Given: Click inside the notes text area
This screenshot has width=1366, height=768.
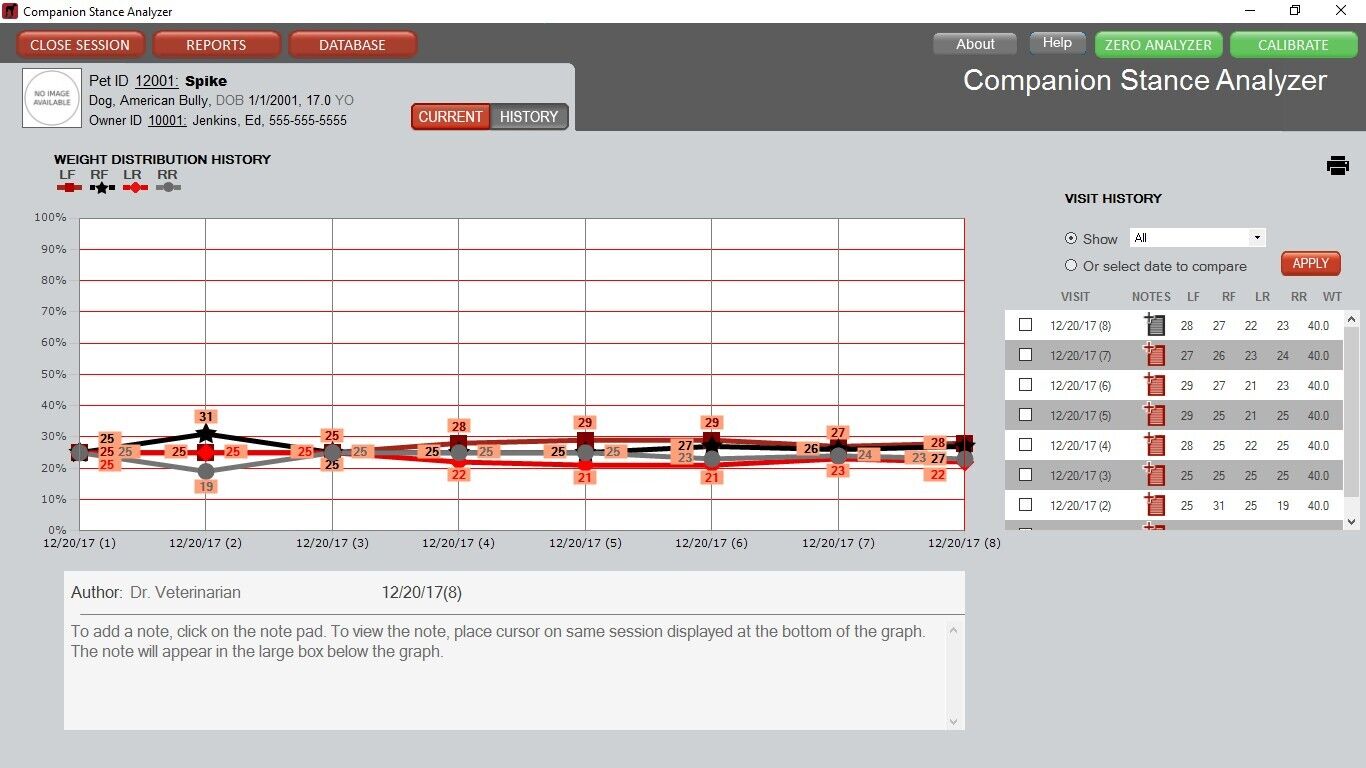Looking at the screenshot, I should [x=505, y=675].
